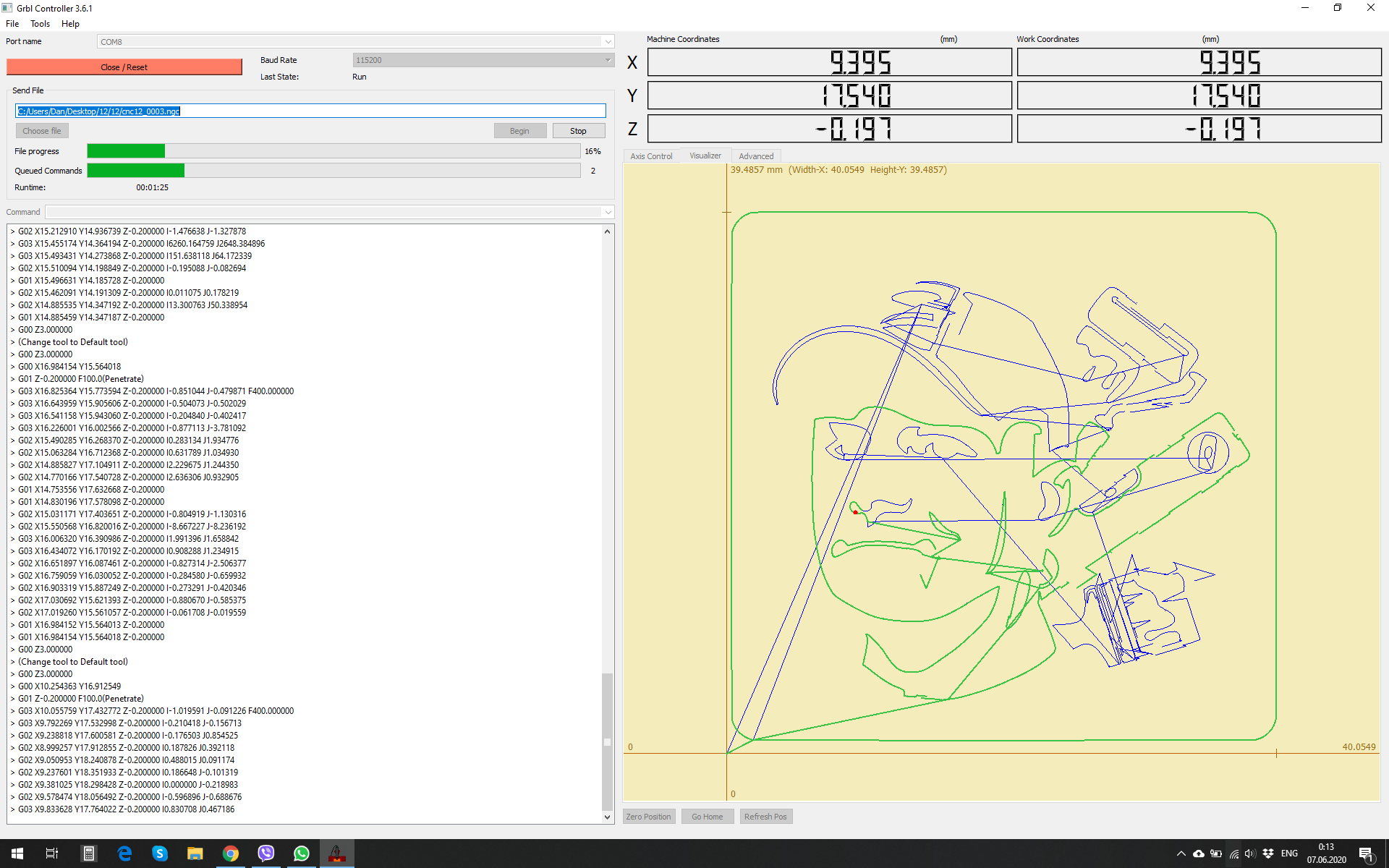This screenshot has width=1389, height=868.
Task: Open Chrome browser in taskbar
Action: (231, 854)
